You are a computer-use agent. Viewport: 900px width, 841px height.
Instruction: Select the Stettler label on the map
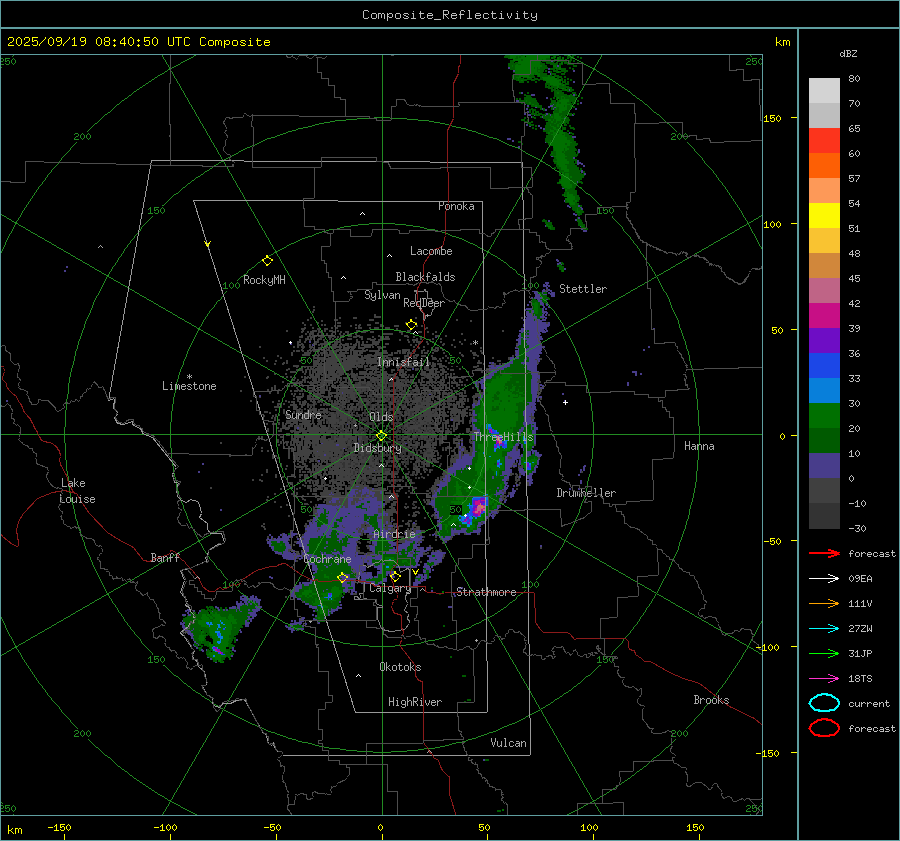[x=582, y=289]
